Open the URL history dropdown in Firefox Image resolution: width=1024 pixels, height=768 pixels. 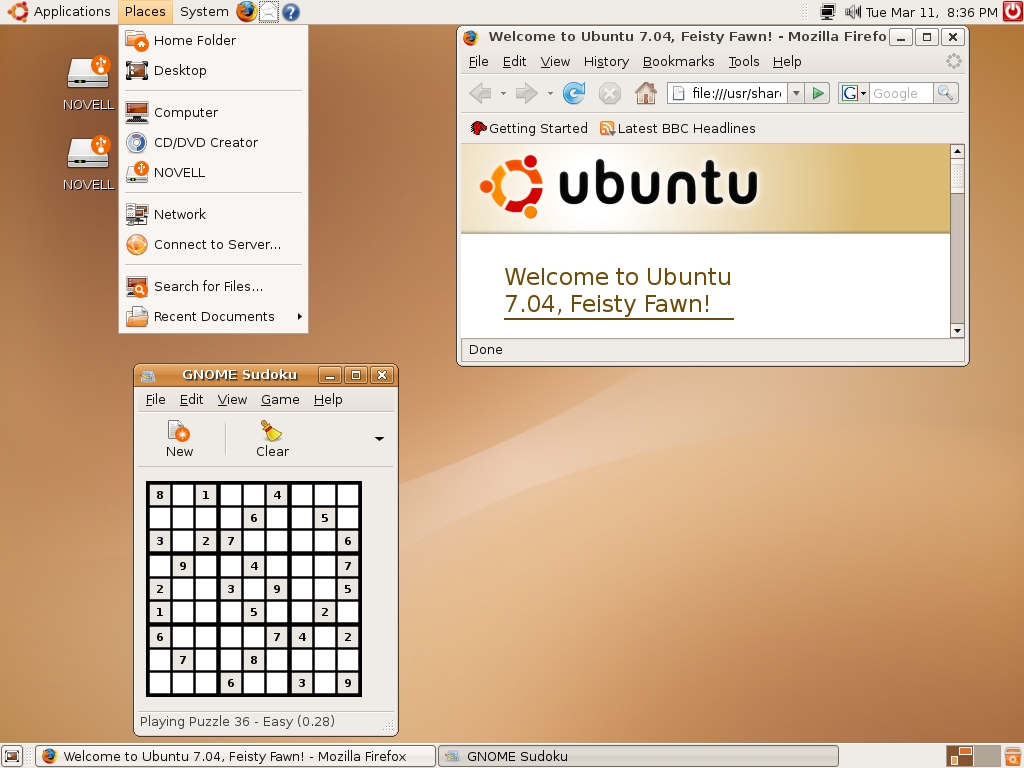click(x=796, y=93)
